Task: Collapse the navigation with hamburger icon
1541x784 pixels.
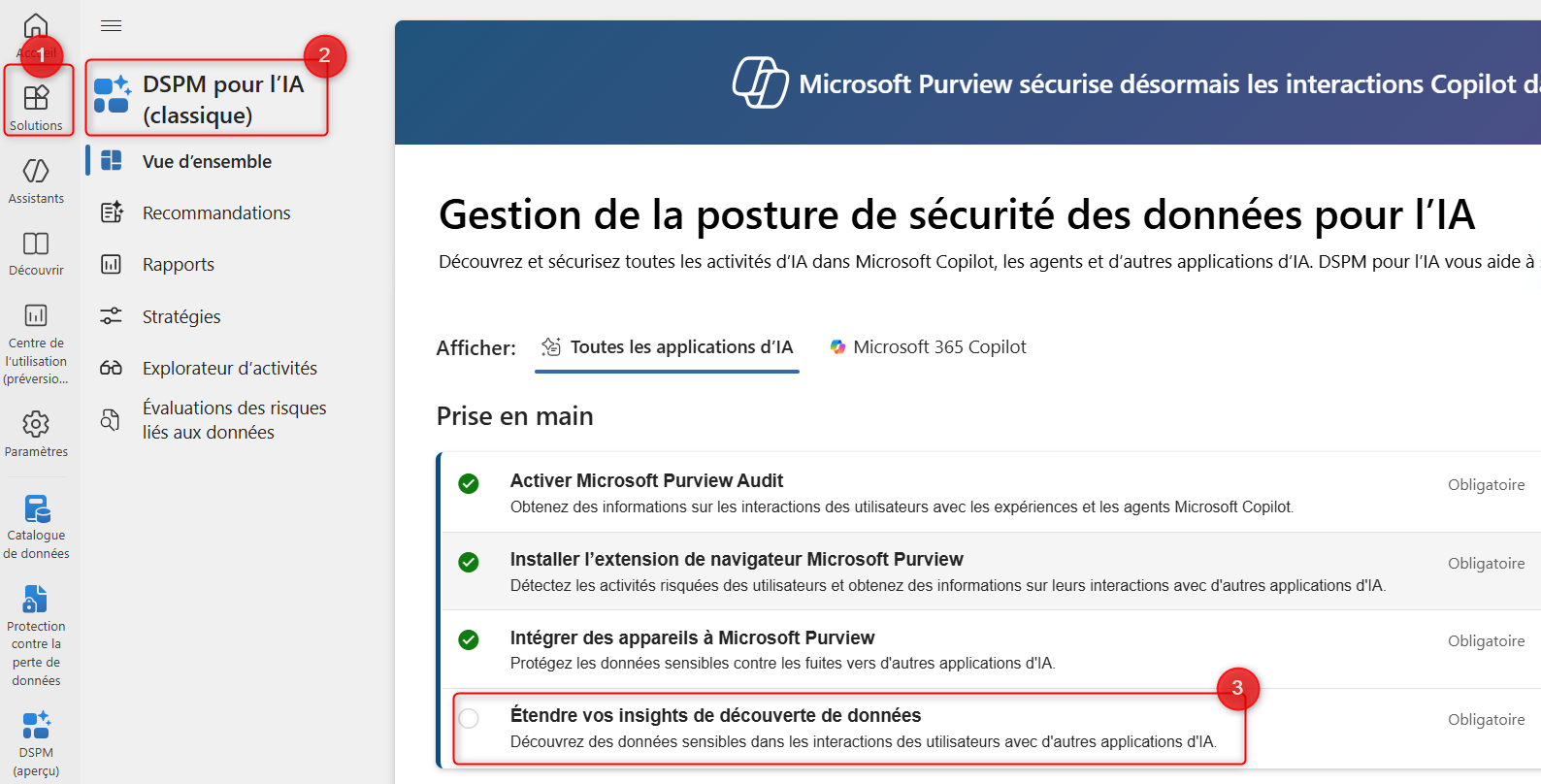Action: pyautogui.click(x=112, y=26)
